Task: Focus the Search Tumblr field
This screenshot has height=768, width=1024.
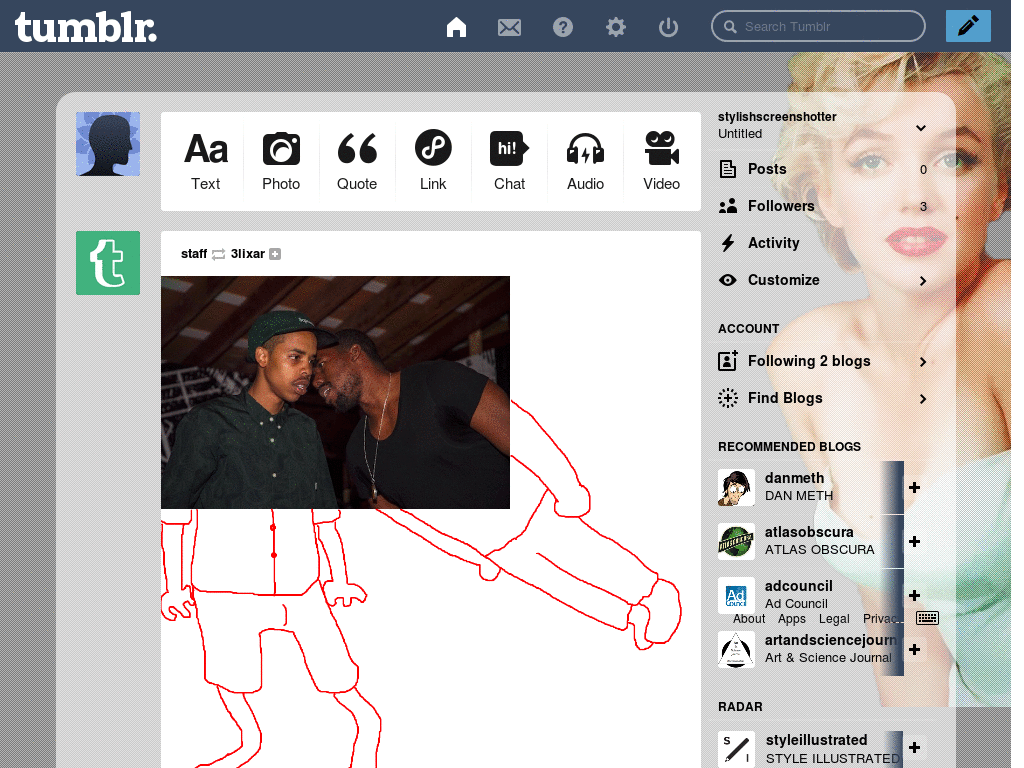Action: (818, 26)
